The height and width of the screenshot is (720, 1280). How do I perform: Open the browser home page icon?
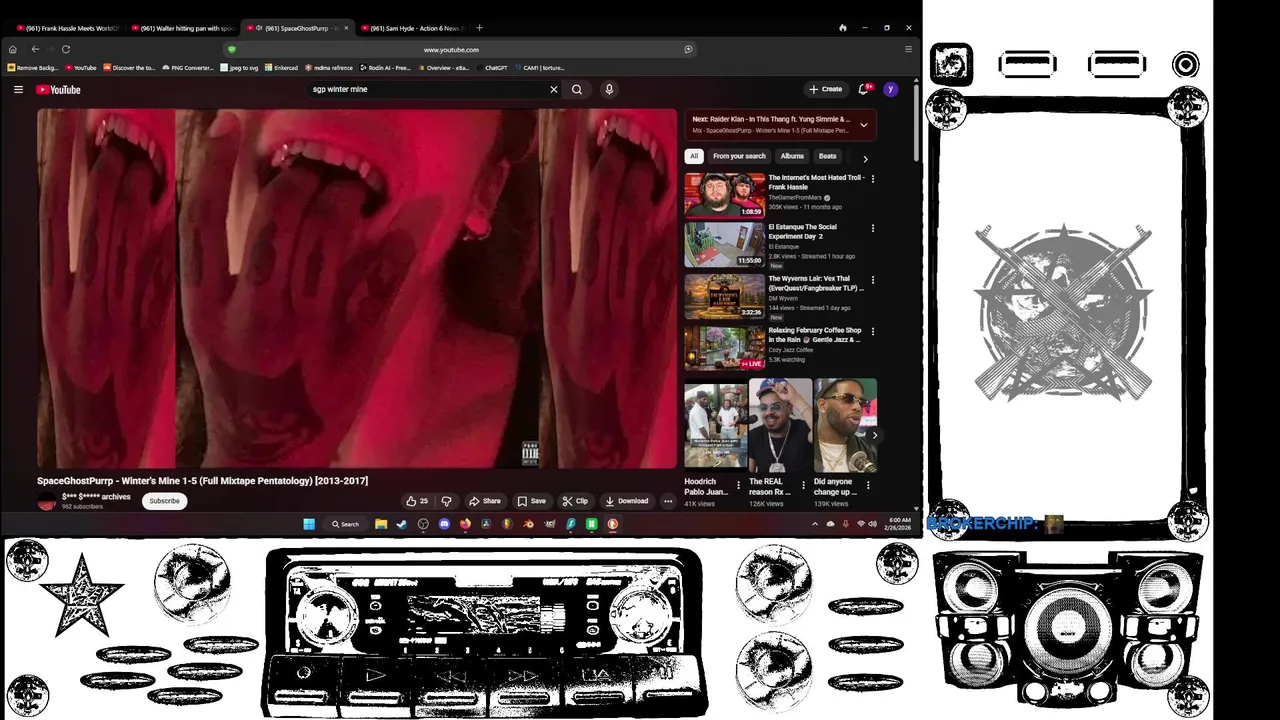click(13, 49)
